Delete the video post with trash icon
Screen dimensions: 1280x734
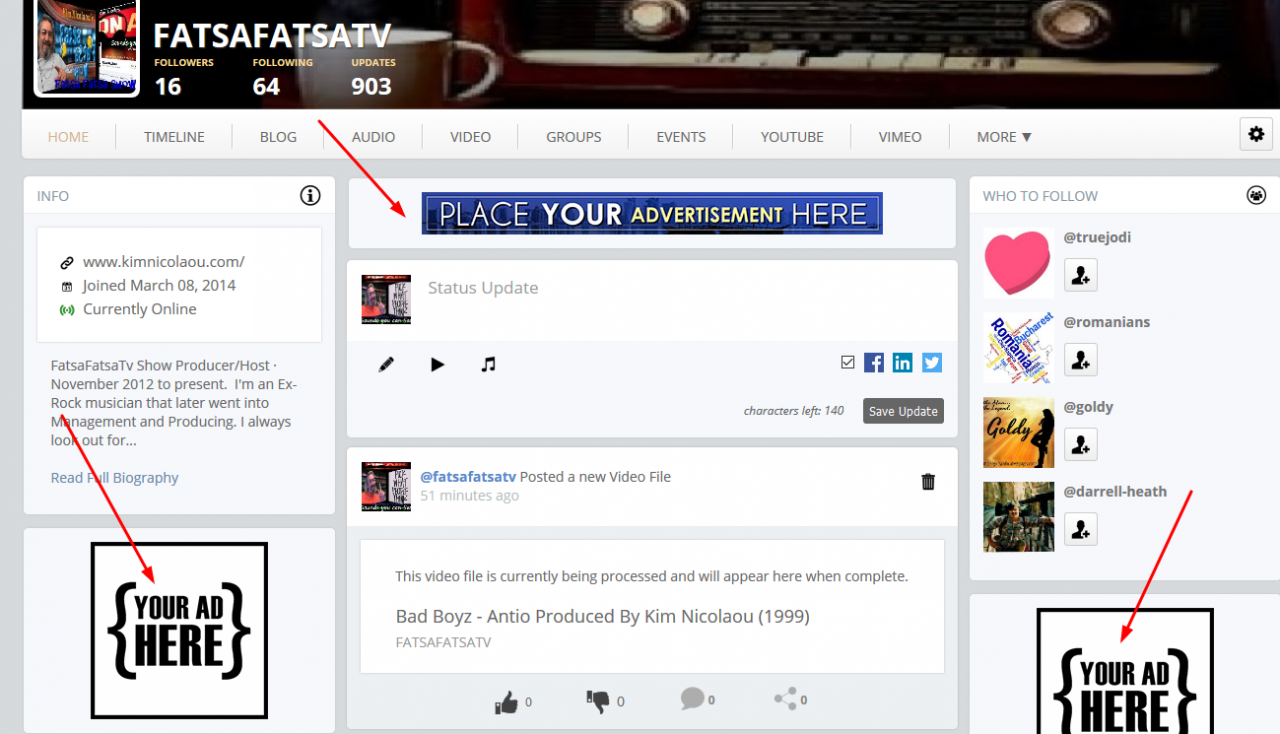coord(928,482)
